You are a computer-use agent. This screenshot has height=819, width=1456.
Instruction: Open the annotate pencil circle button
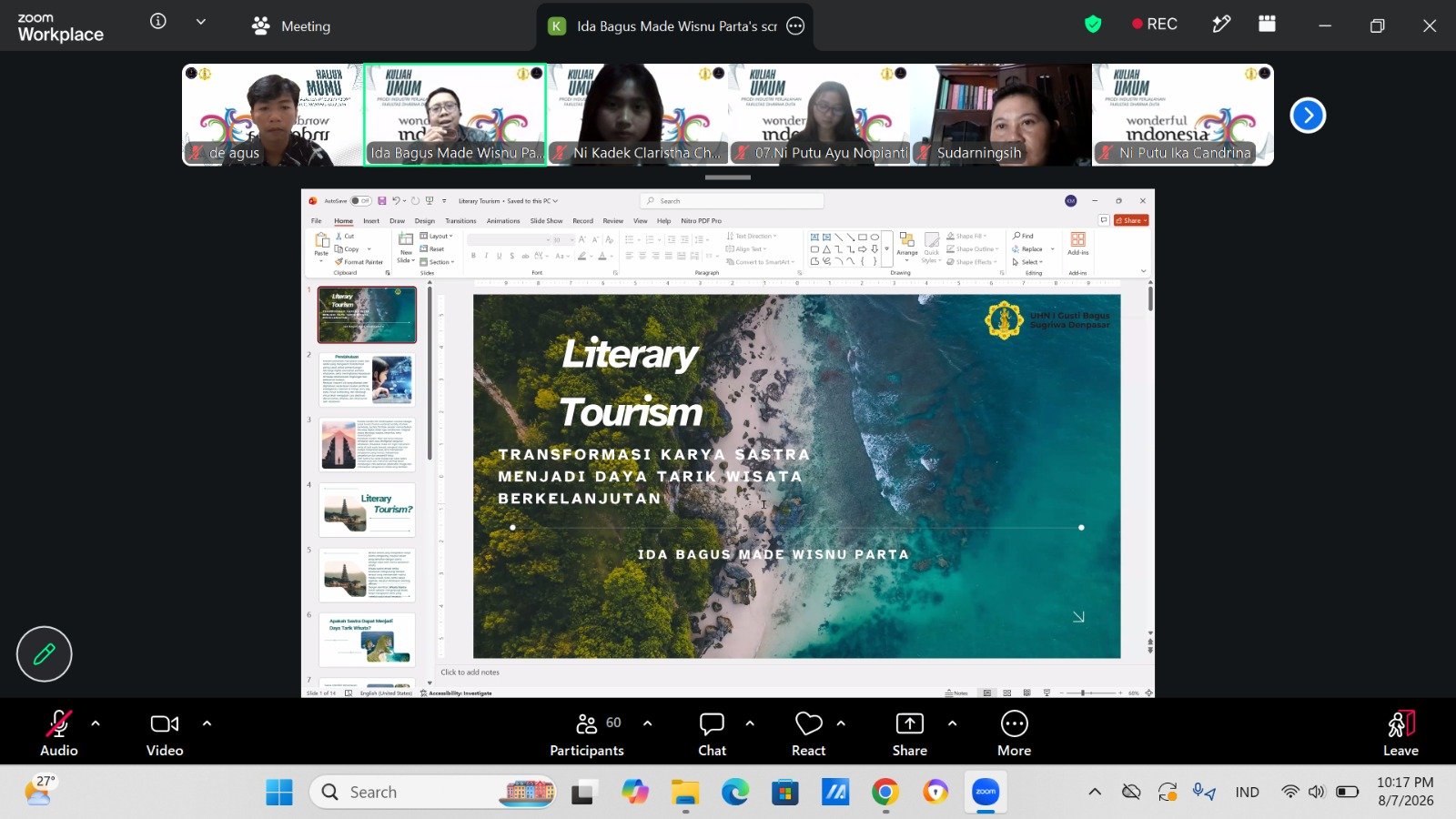[44, 653]
